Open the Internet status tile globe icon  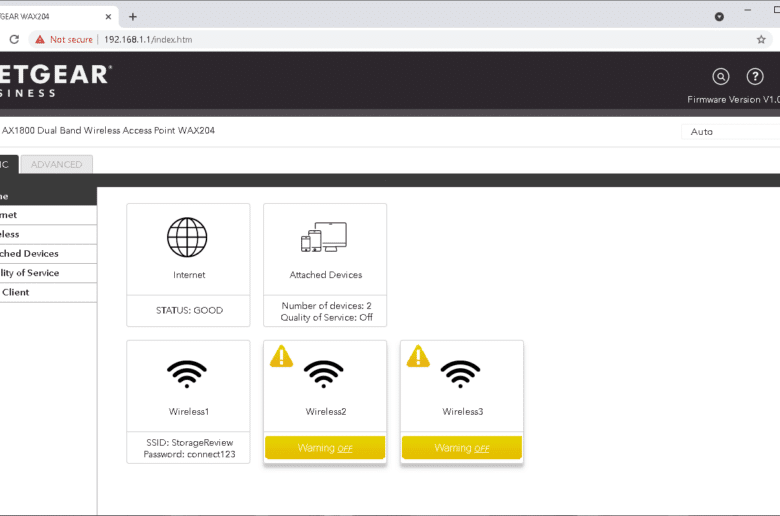coord(187,237)
